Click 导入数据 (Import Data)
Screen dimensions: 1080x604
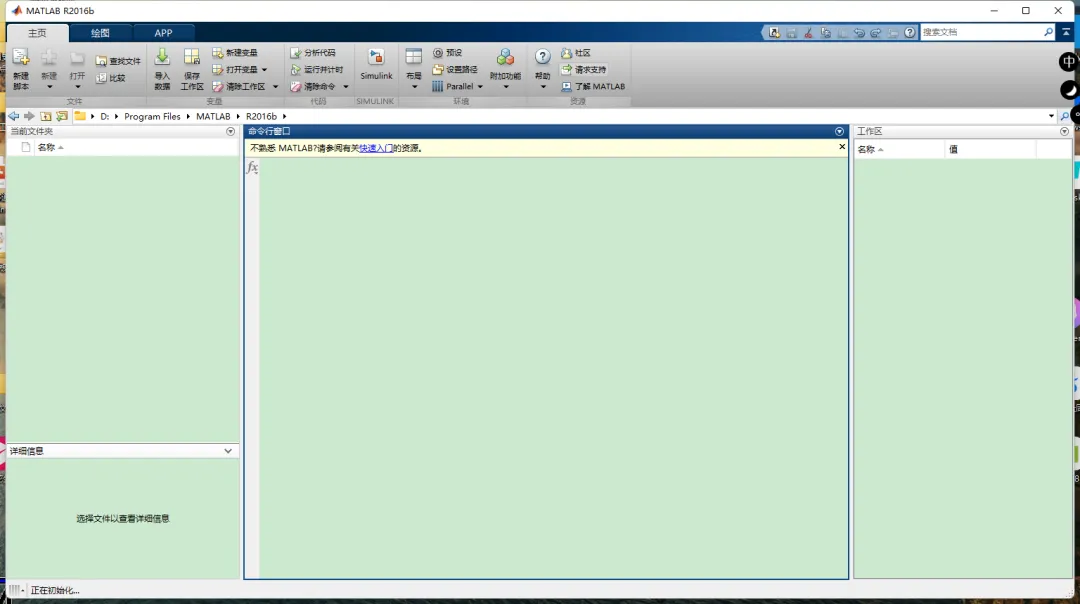pos(162,69)
